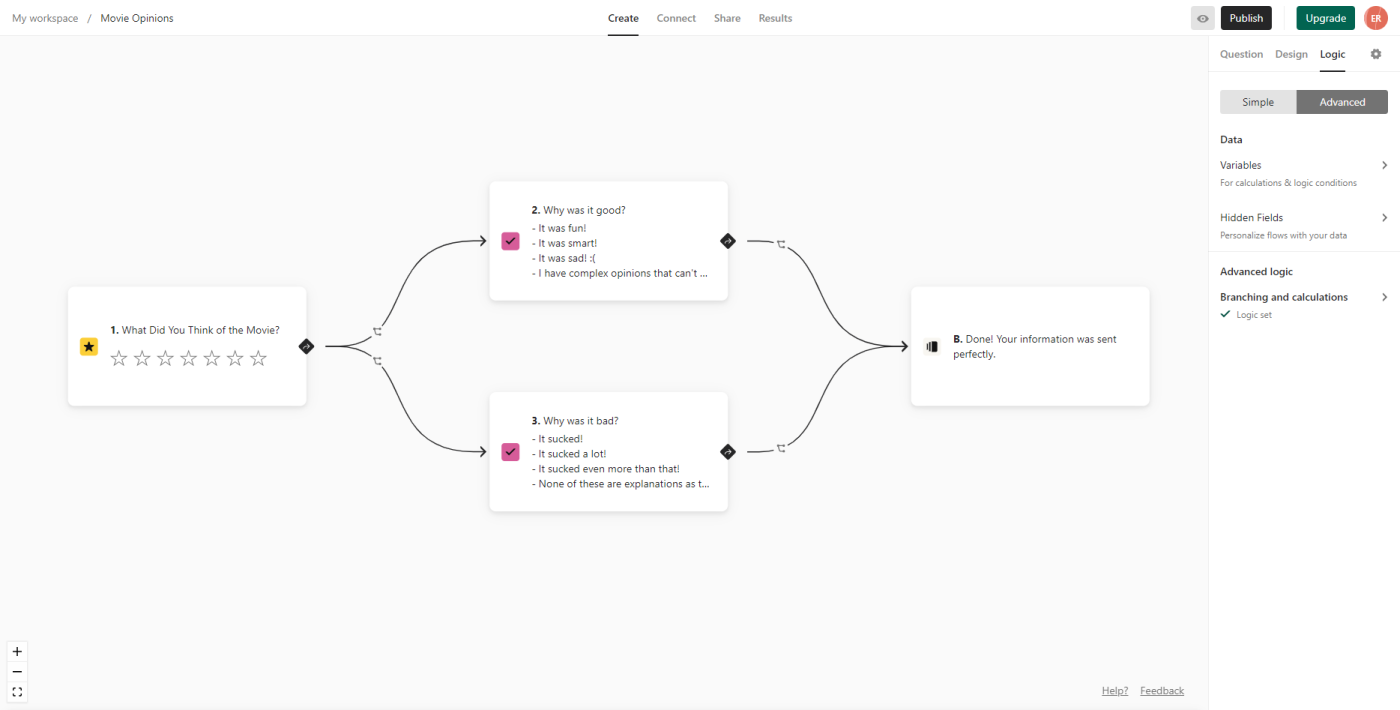Click the logic diamond icon beside question 1
This screenshot has height=710, width=1400.
click(306, 346)
